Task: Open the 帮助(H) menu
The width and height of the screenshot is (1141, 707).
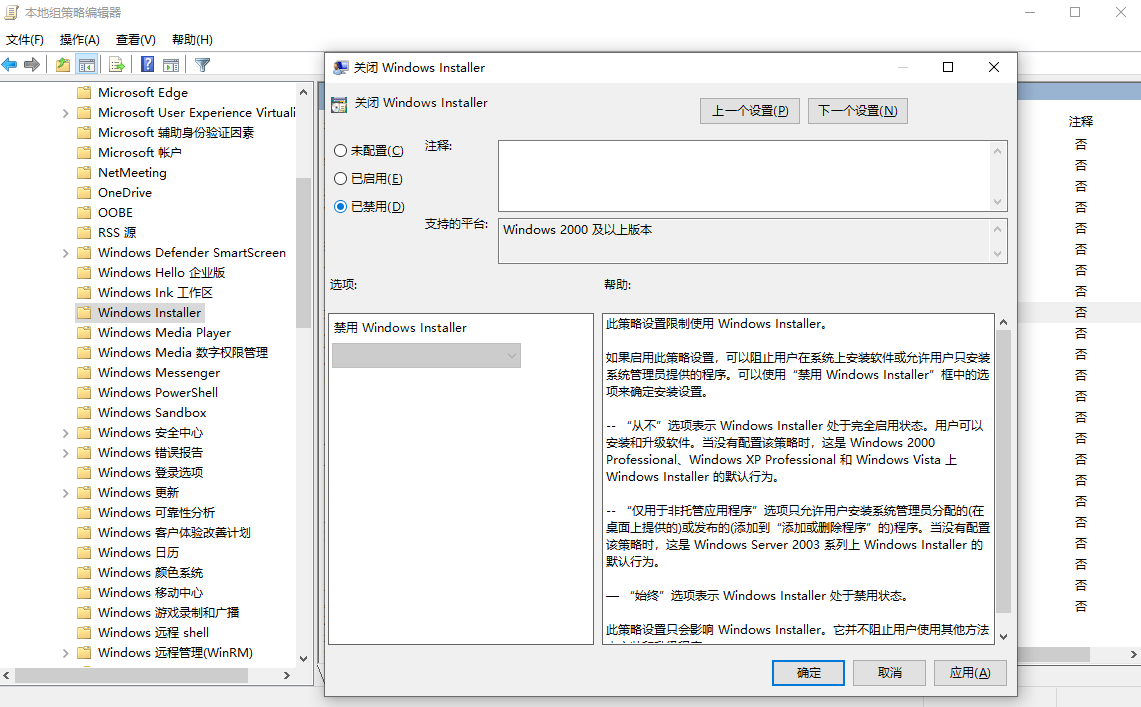Action: tap(192, 39)
